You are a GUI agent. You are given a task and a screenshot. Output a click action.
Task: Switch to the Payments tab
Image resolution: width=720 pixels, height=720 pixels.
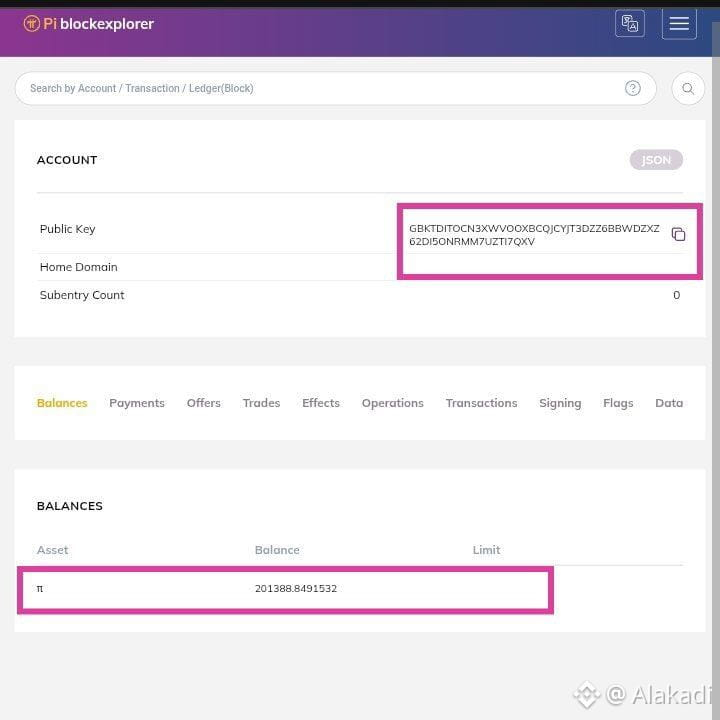[137, 403]
